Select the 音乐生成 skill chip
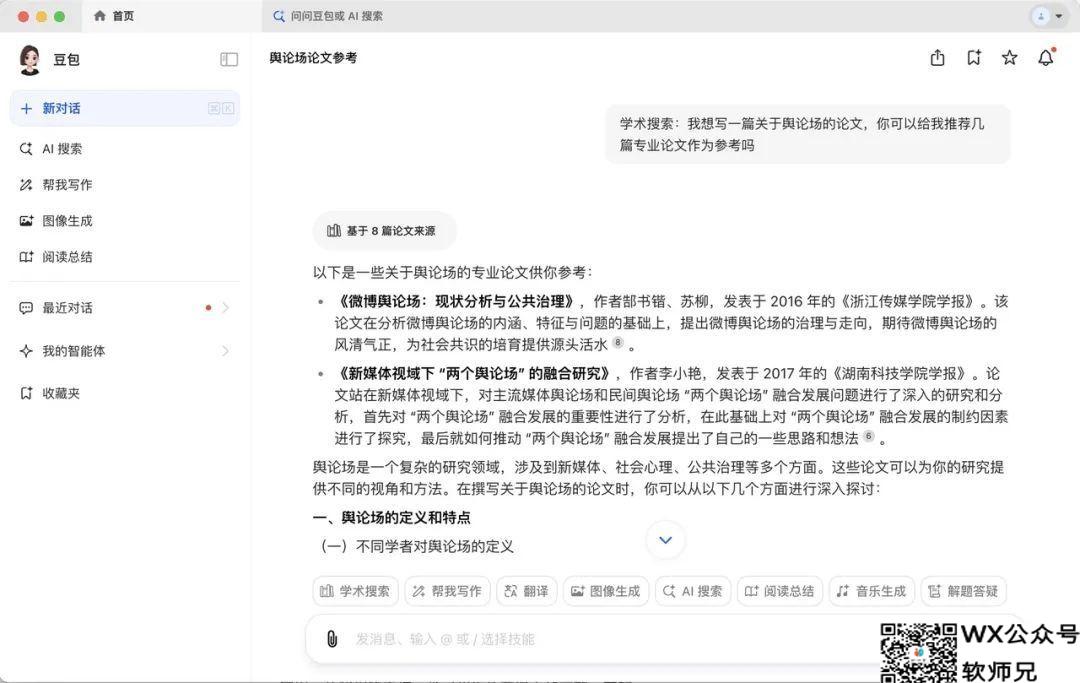Viewport: 1080px width, 683px height. point(871,591)
